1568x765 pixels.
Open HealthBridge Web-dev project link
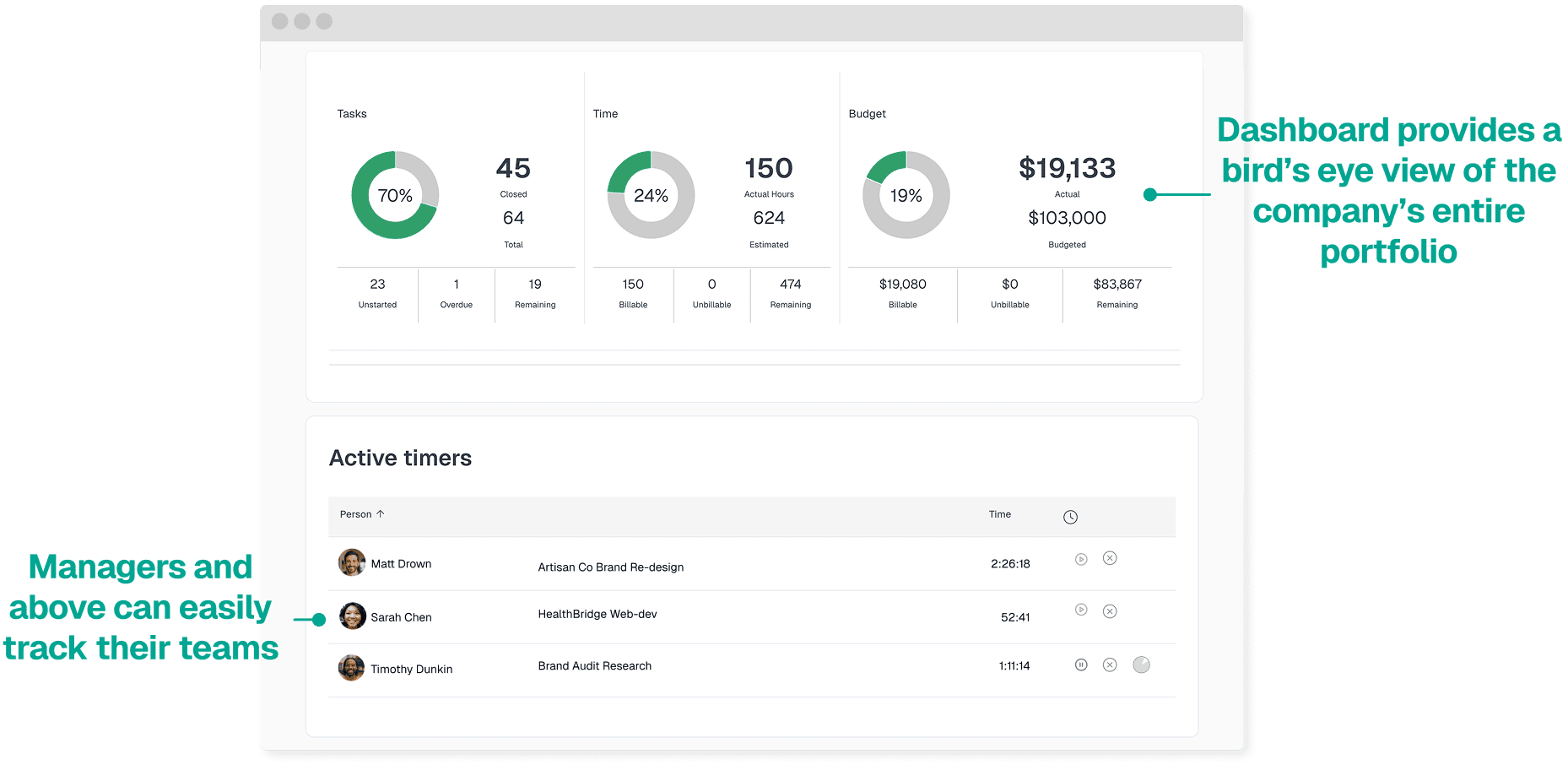(597, 614)
